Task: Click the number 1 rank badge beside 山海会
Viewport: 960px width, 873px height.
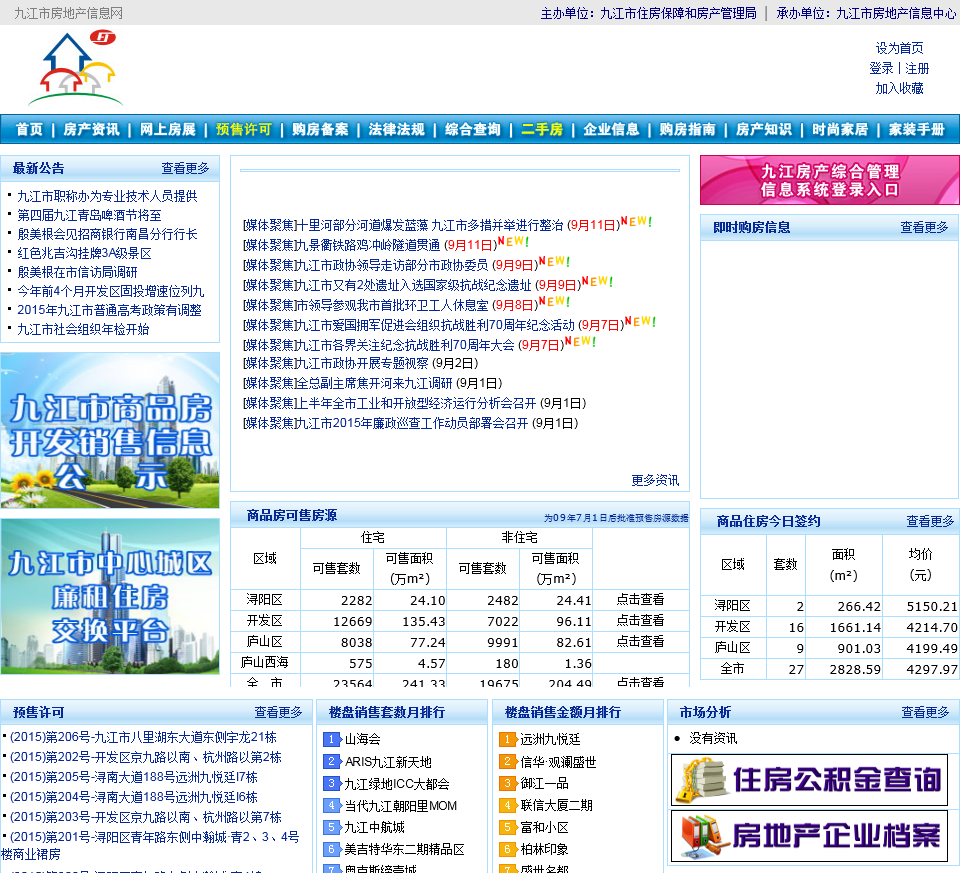Action: pyautogui.click(x=331, y=740)
